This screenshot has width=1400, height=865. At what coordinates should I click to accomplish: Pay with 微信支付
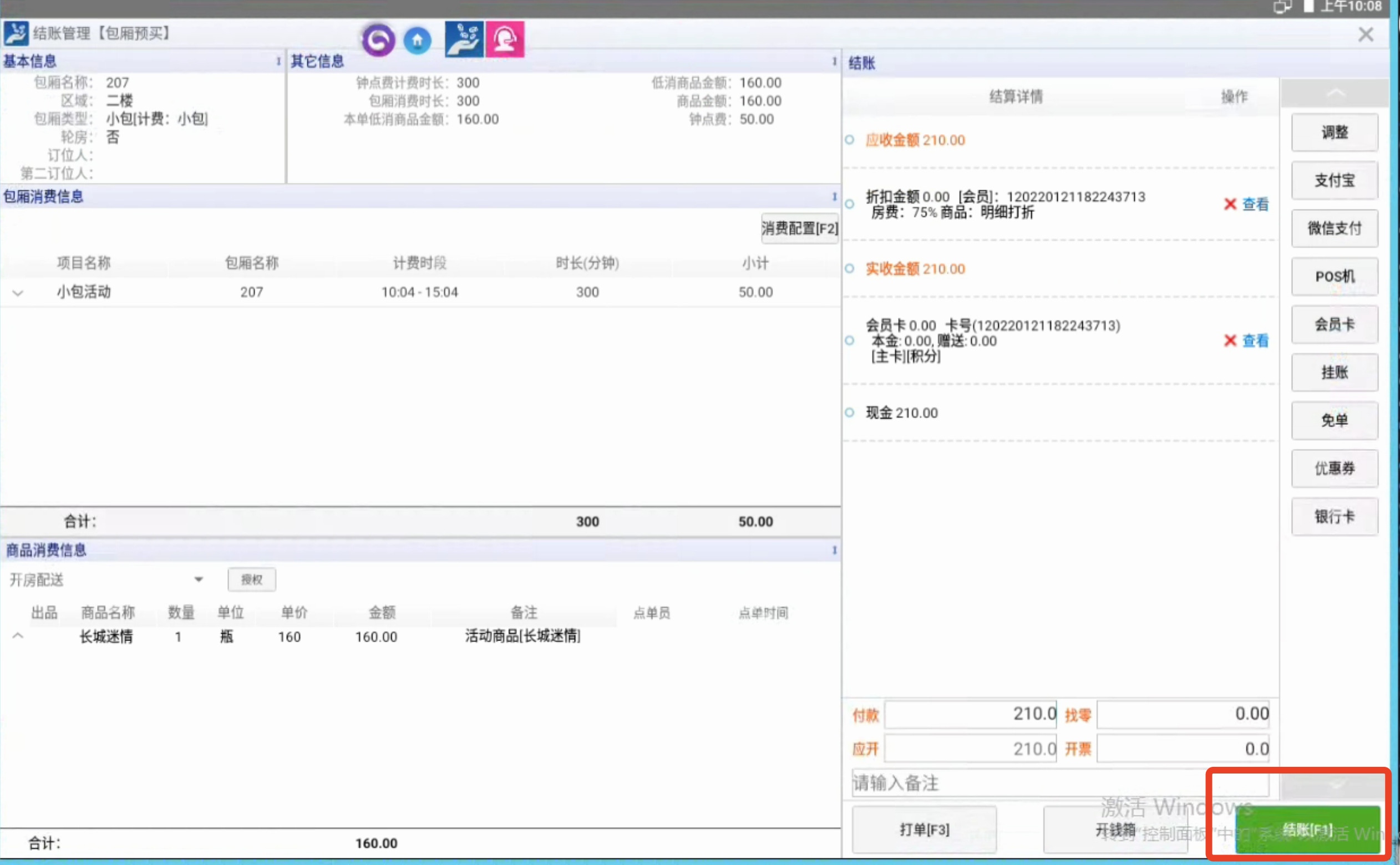click(x=1334, y=229)
